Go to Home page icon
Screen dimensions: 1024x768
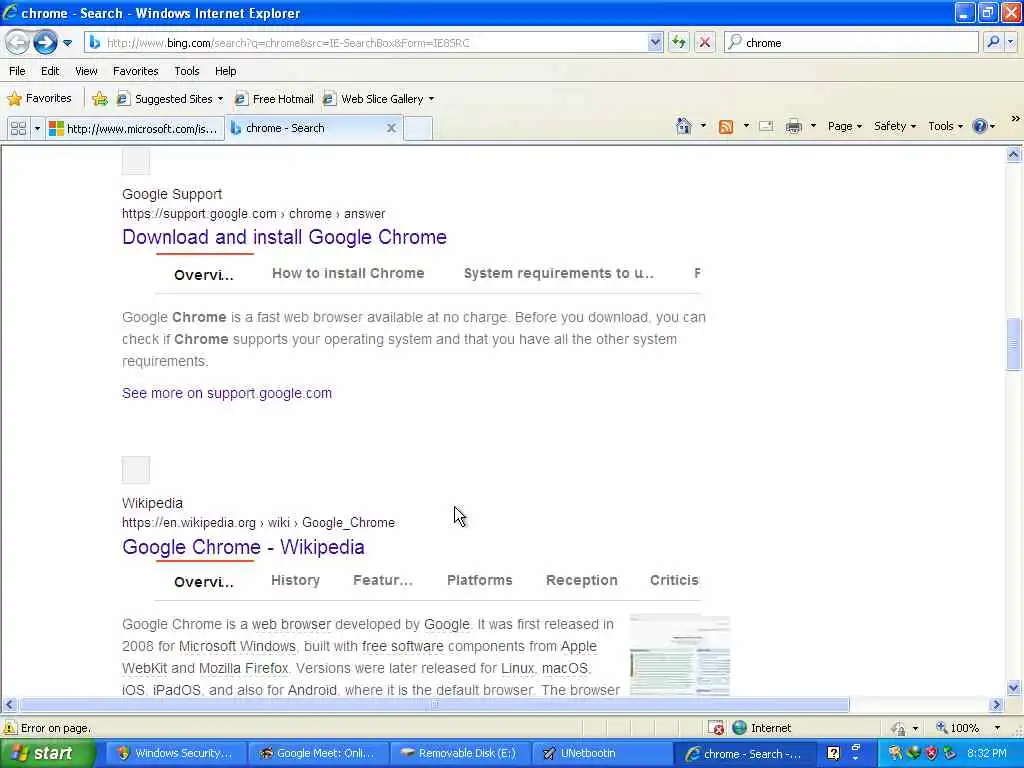click(x=683, y=126)
